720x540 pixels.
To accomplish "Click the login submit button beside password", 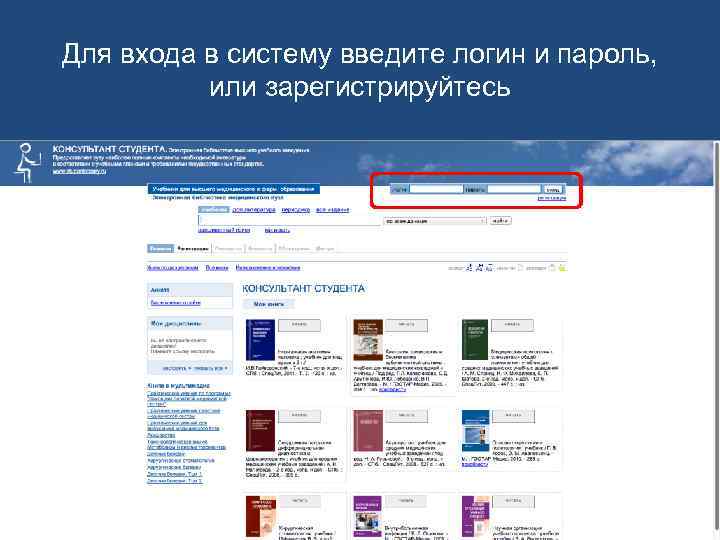I will (553, 189).
